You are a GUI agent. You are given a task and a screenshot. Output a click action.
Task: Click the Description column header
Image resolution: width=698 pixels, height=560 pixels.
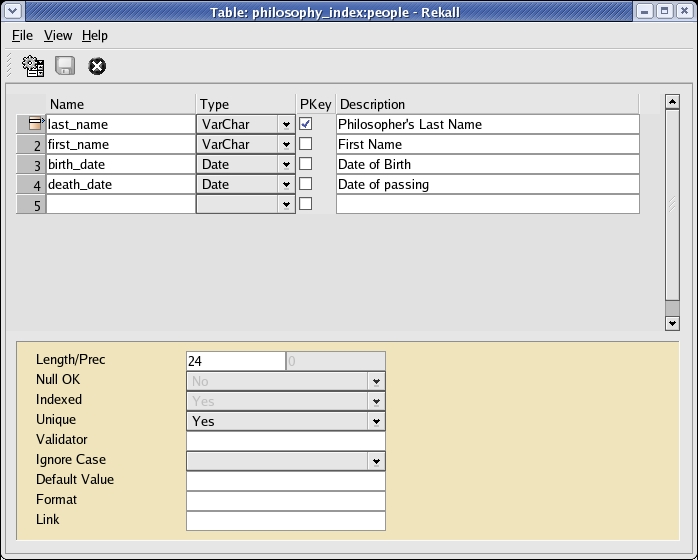pos(486,104)
